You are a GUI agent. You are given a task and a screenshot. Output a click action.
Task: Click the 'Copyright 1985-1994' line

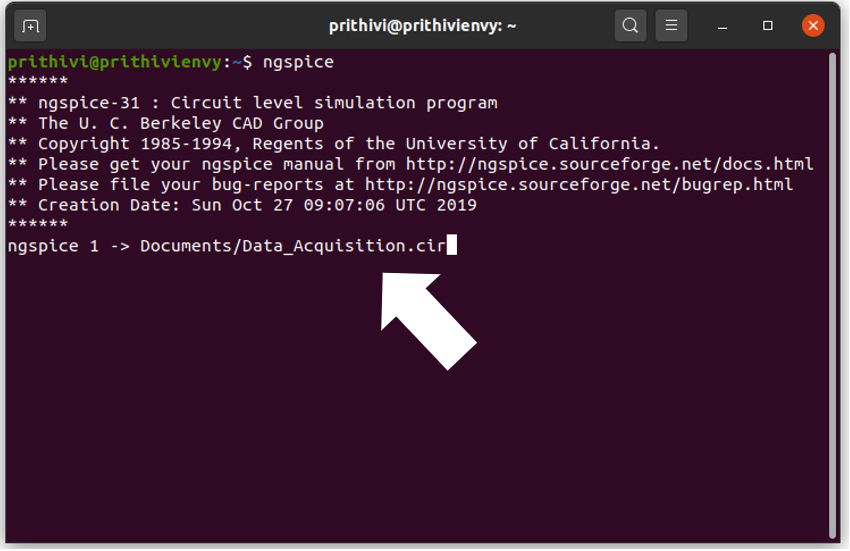(x=333, y=144)
